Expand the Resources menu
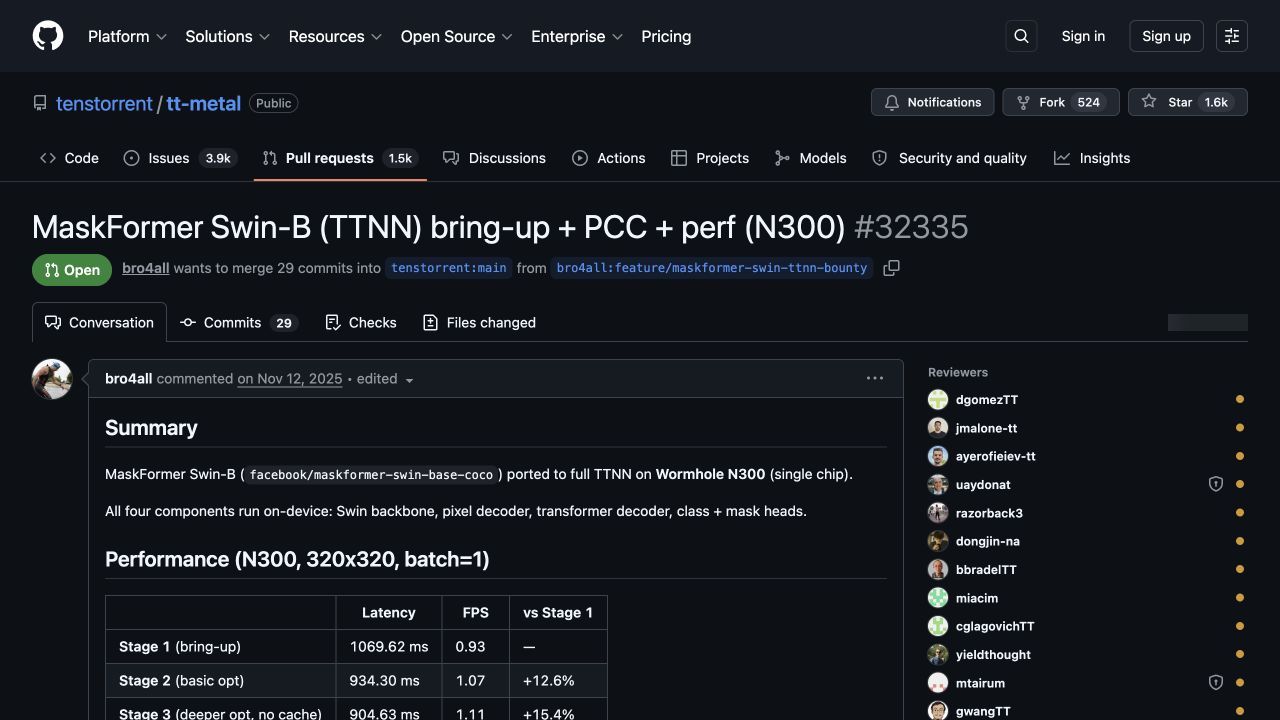Image resolution: width=1280 pixels, height=720 pixels. coord(335,36)
